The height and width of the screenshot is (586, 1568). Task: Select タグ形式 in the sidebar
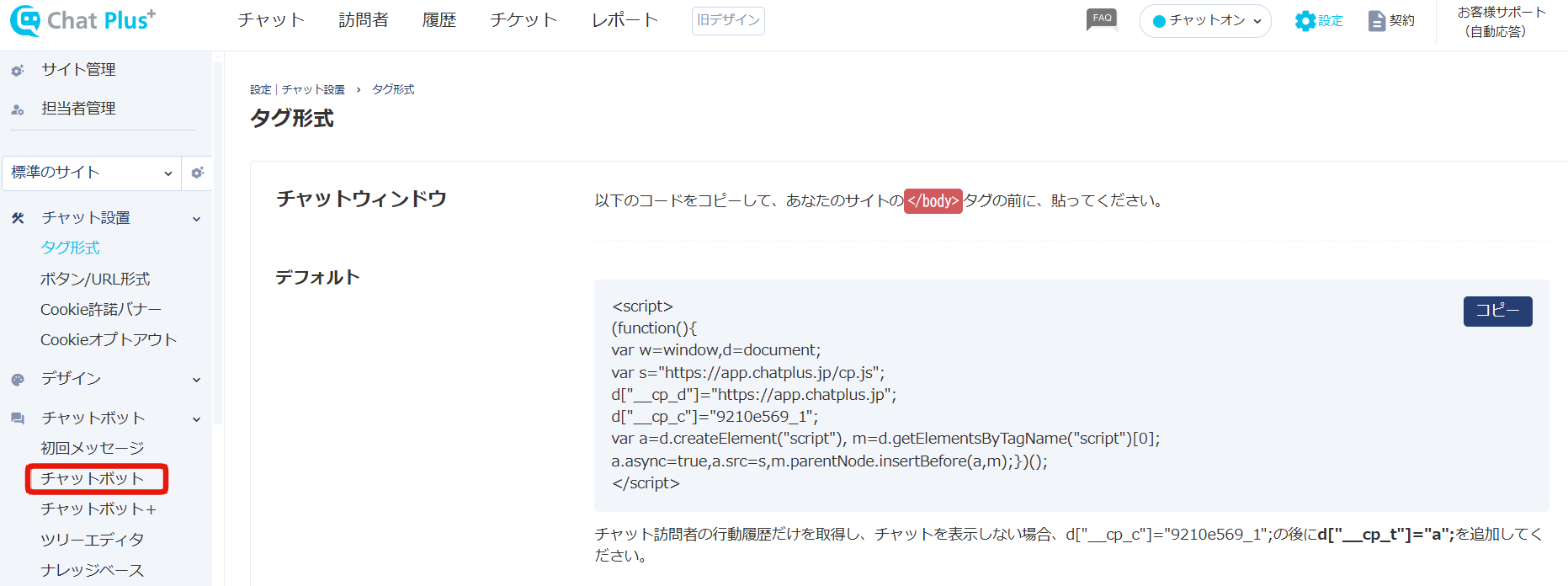click(70, 248)
